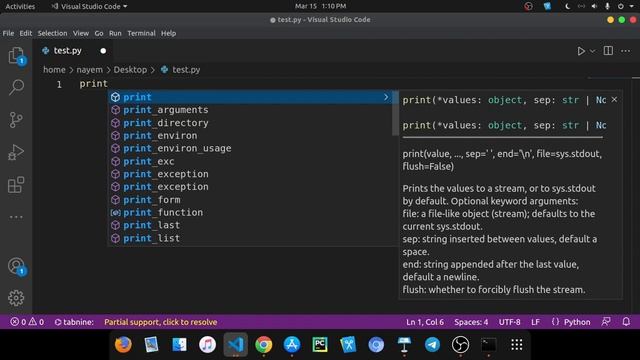Launch Google Chrome from dock
The height and width of the screenshot is (360, 640).
coord(264,344)
